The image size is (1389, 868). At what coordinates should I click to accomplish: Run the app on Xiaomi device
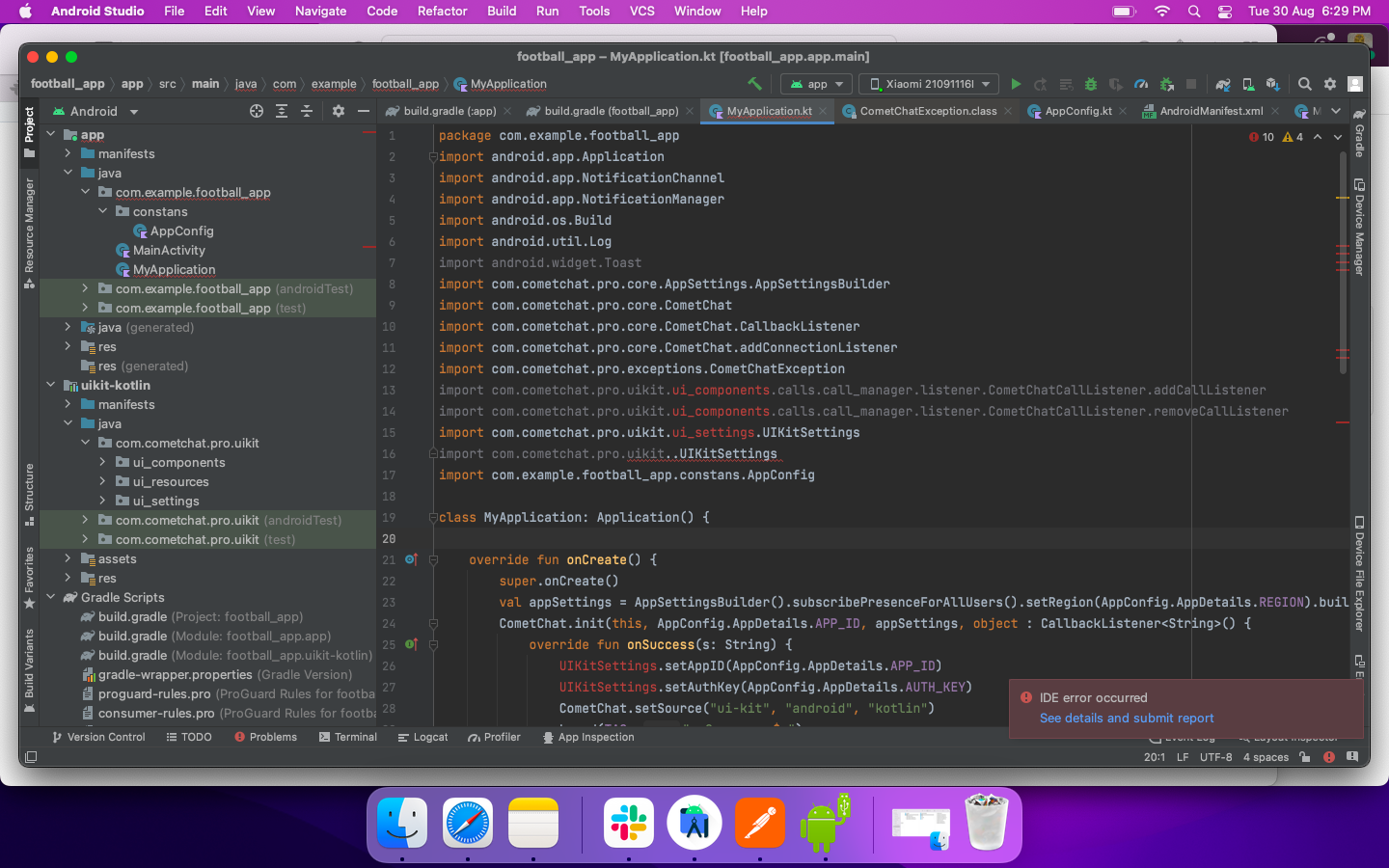(1016, 84)
